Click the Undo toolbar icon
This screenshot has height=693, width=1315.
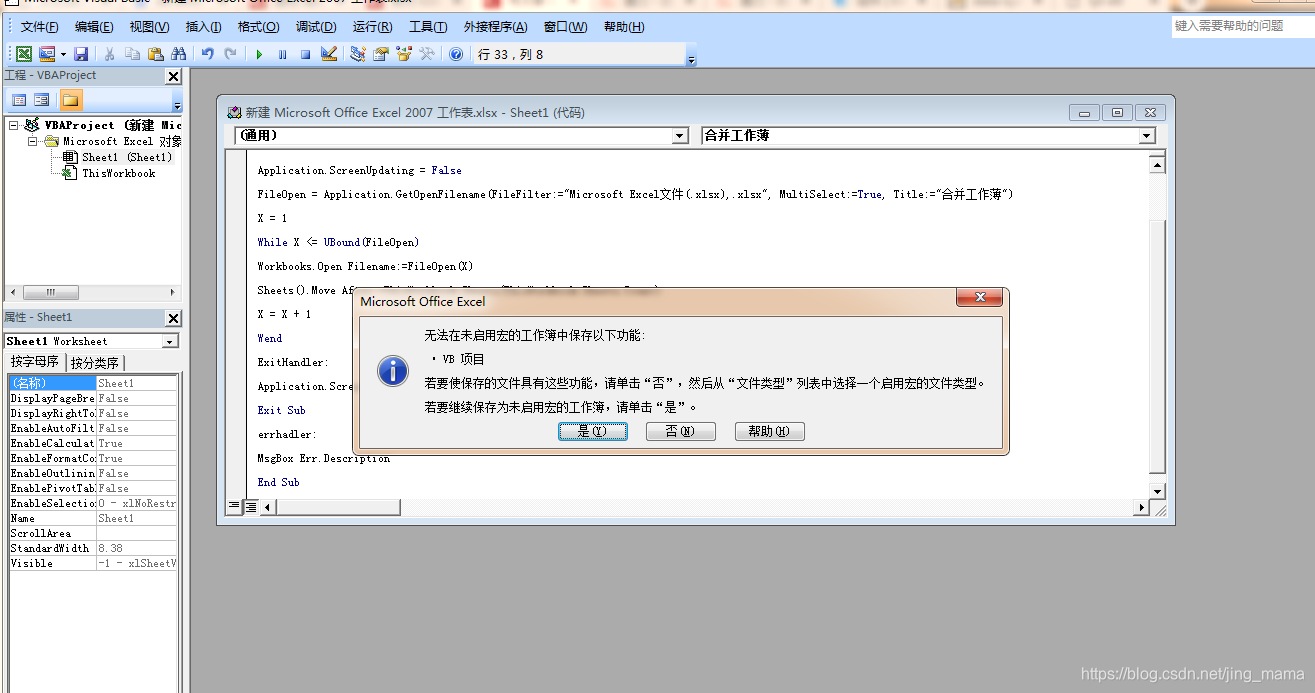[x=207, y=54]
